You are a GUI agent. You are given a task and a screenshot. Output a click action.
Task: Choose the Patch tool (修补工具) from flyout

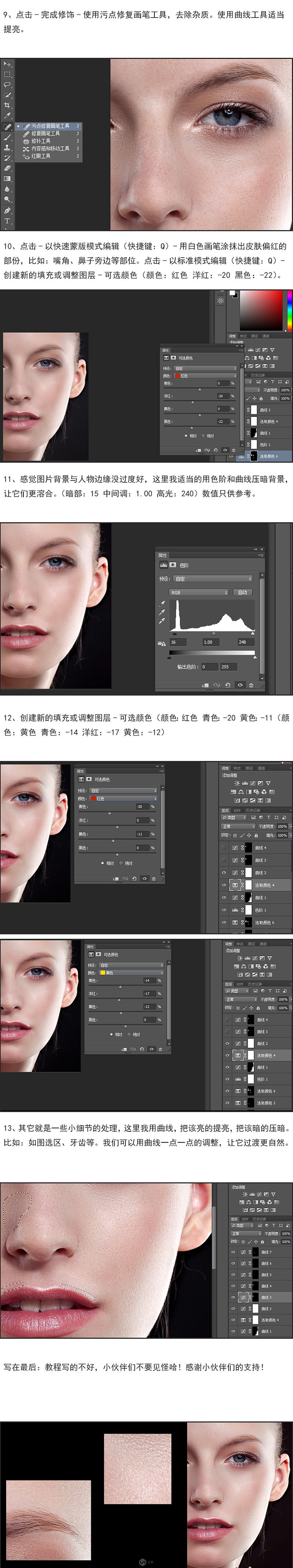click(41, 141)
